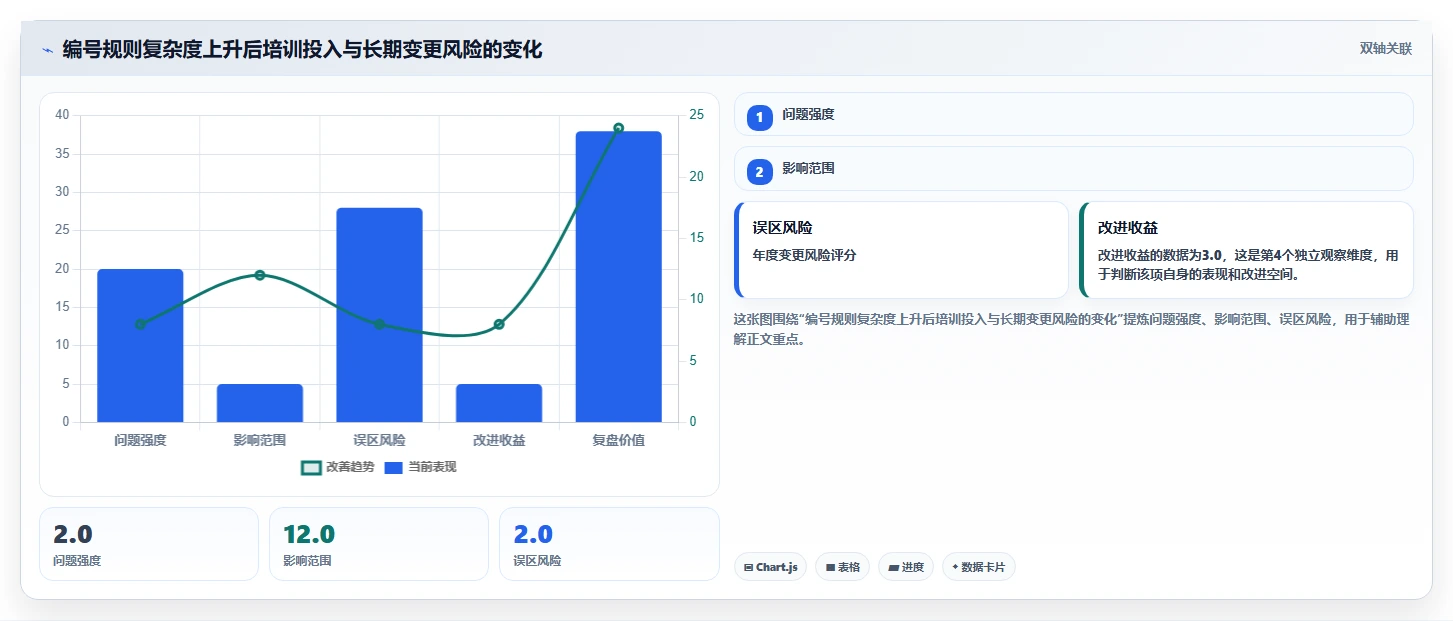Click the trend line point over 误区风险
Image resolution: width=1453 pixels, height=621 pixels.
tap(379, 324)
